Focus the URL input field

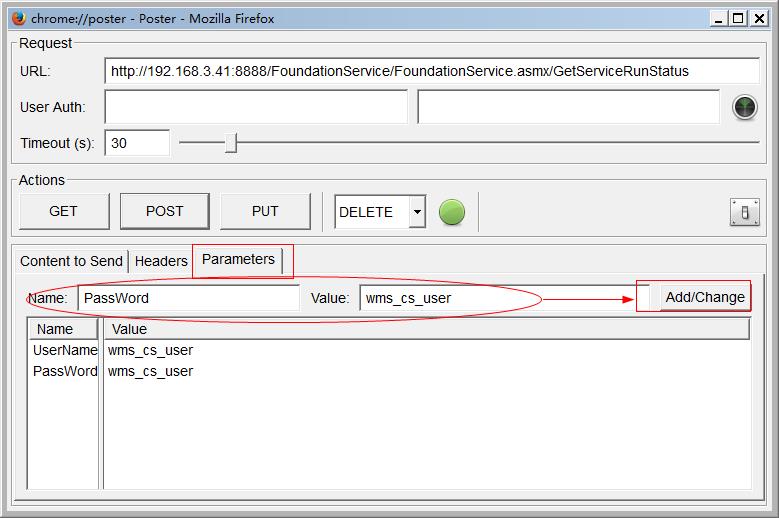point(431,71)
